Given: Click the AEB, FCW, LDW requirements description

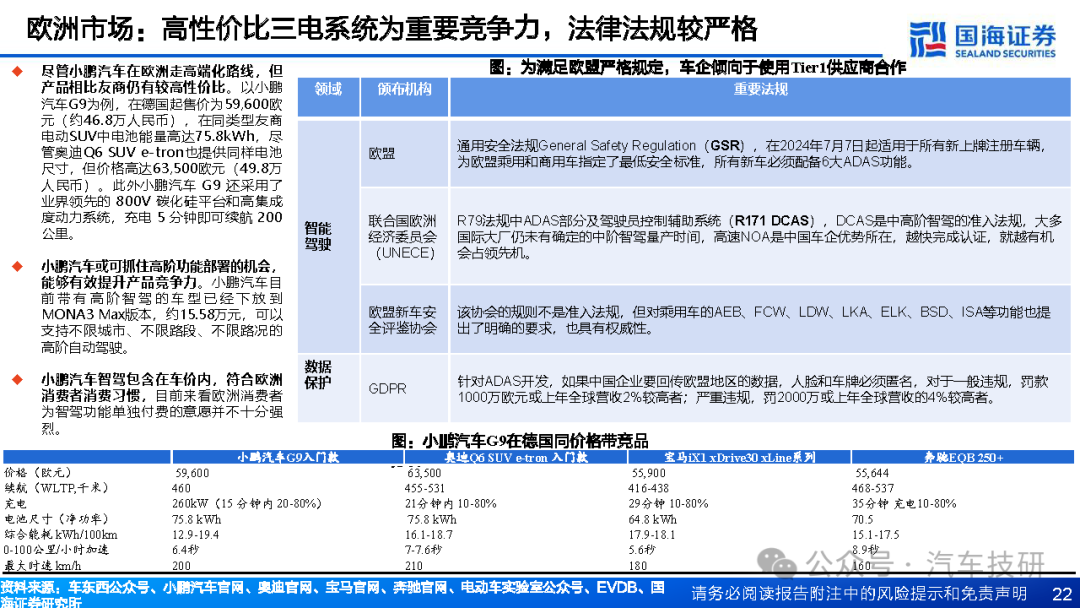Looking at the screenshot, I should coord(754,320).
